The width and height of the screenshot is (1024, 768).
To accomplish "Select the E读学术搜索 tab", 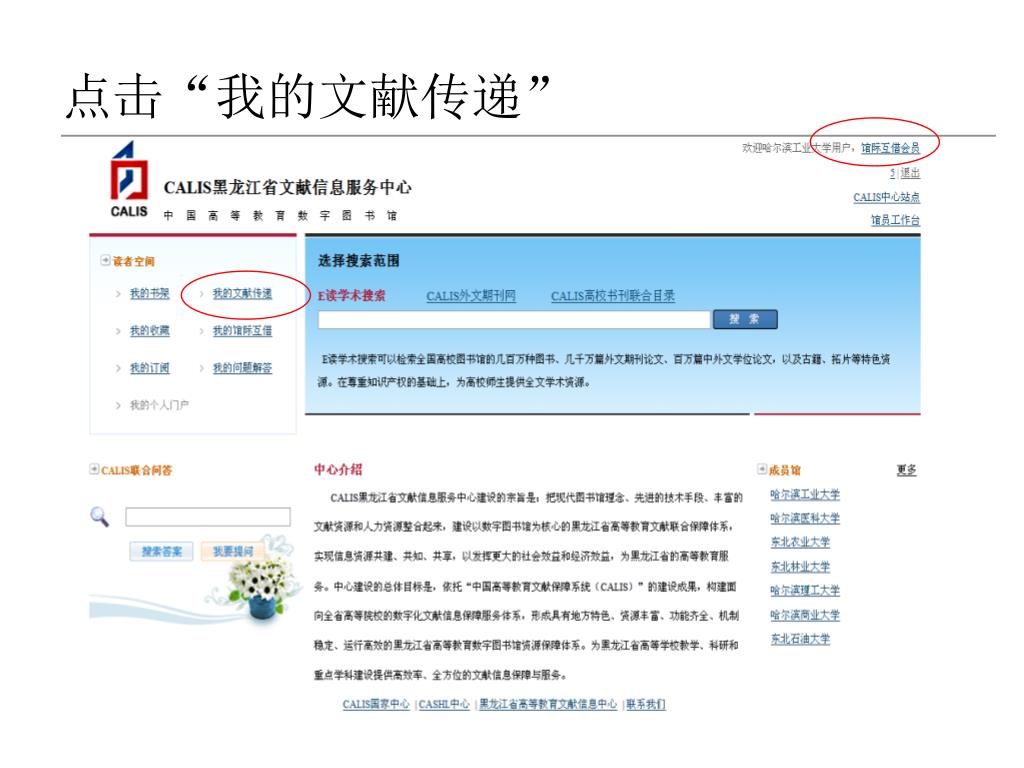I will point(351,295).
